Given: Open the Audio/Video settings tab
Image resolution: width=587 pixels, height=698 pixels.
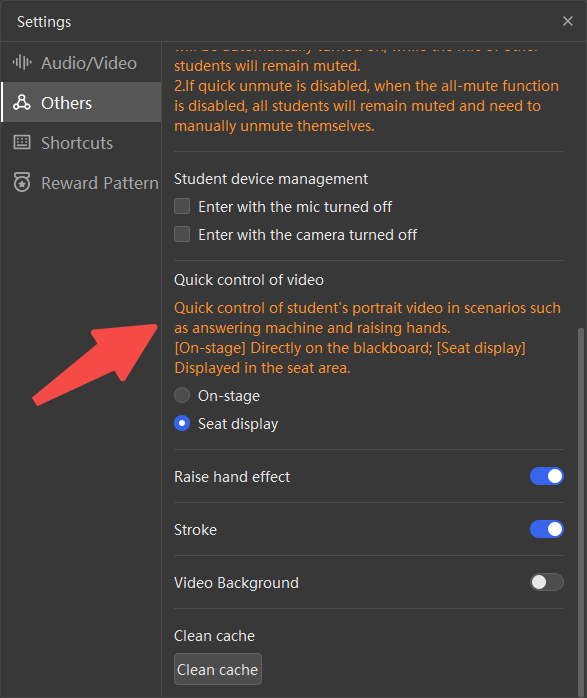Looking at the screenshot, I should (81, 62).
